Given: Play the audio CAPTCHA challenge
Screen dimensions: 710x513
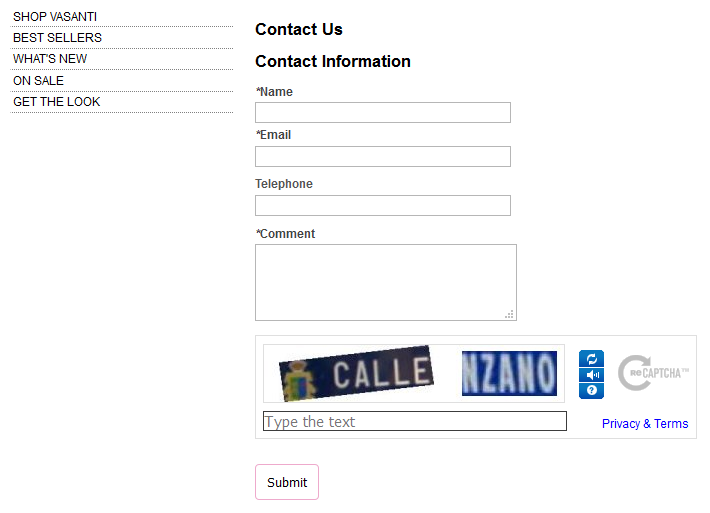Looking at the screenshot, I should pyautogui.click(x=591, y=375).
